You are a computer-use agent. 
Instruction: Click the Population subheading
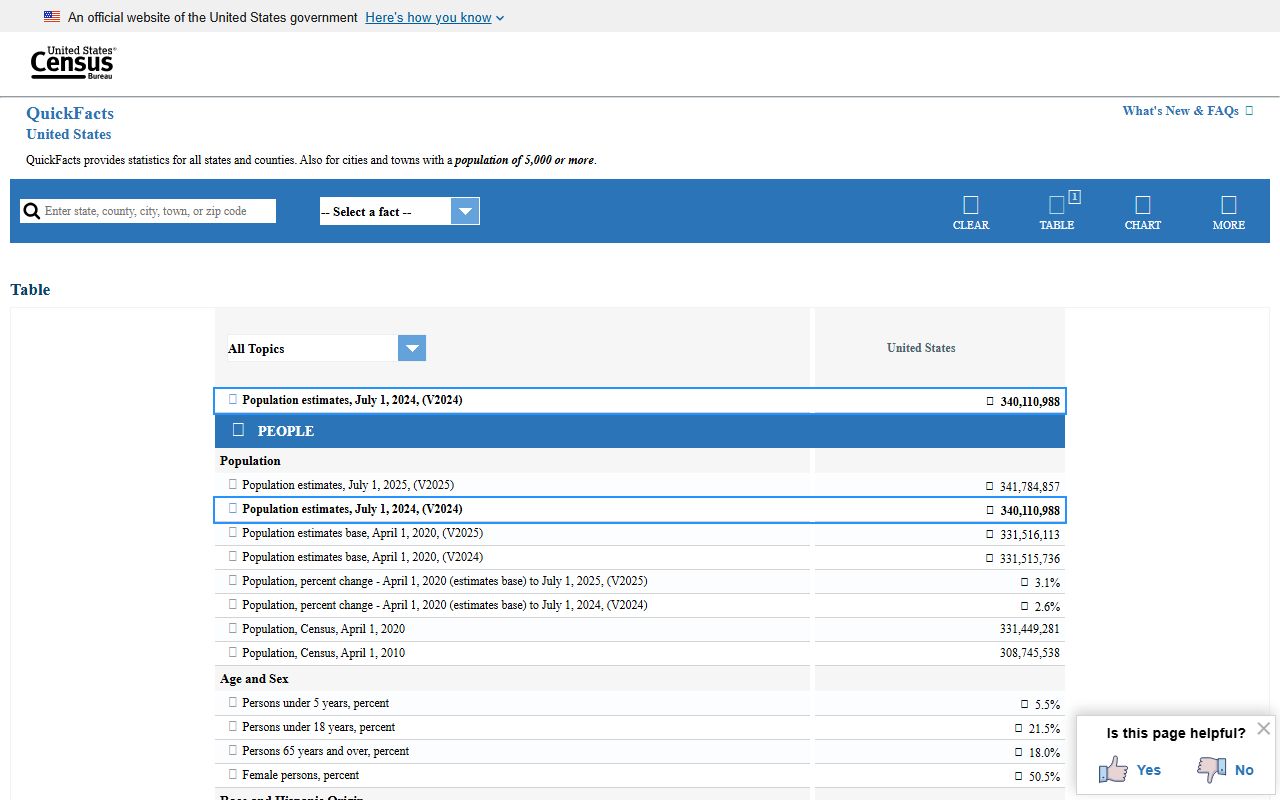[x=250, y=461]
